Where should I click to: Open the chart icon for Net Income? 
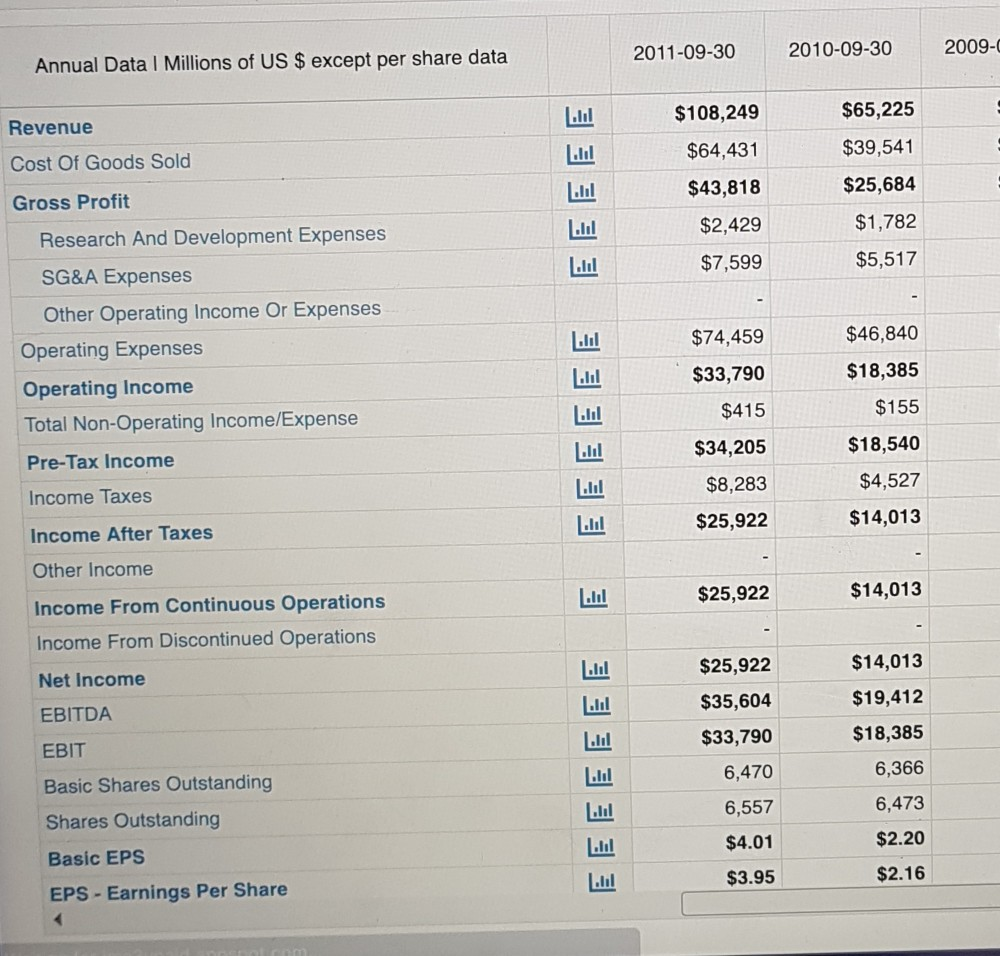[596, 670]
